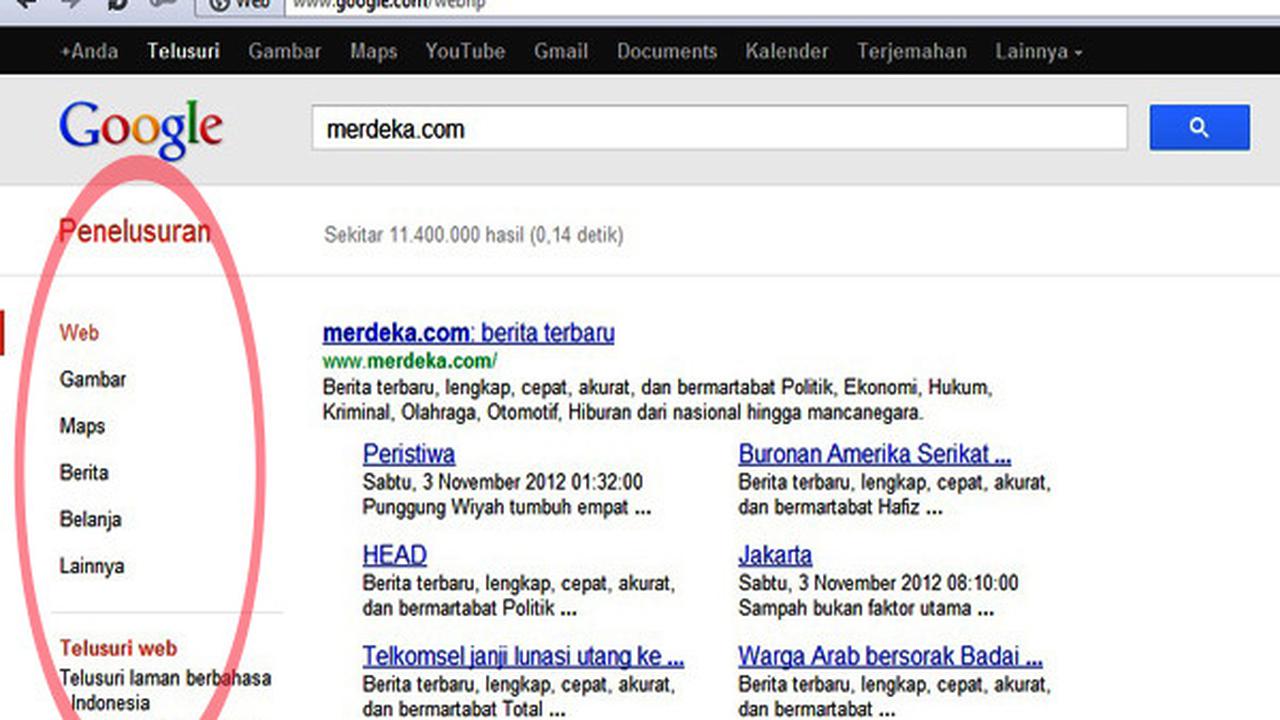The height and width of the screenshot is (720, 1280).
Task: Open Buronan Amerika Serikat sitelink
Action: pos(875,454)
